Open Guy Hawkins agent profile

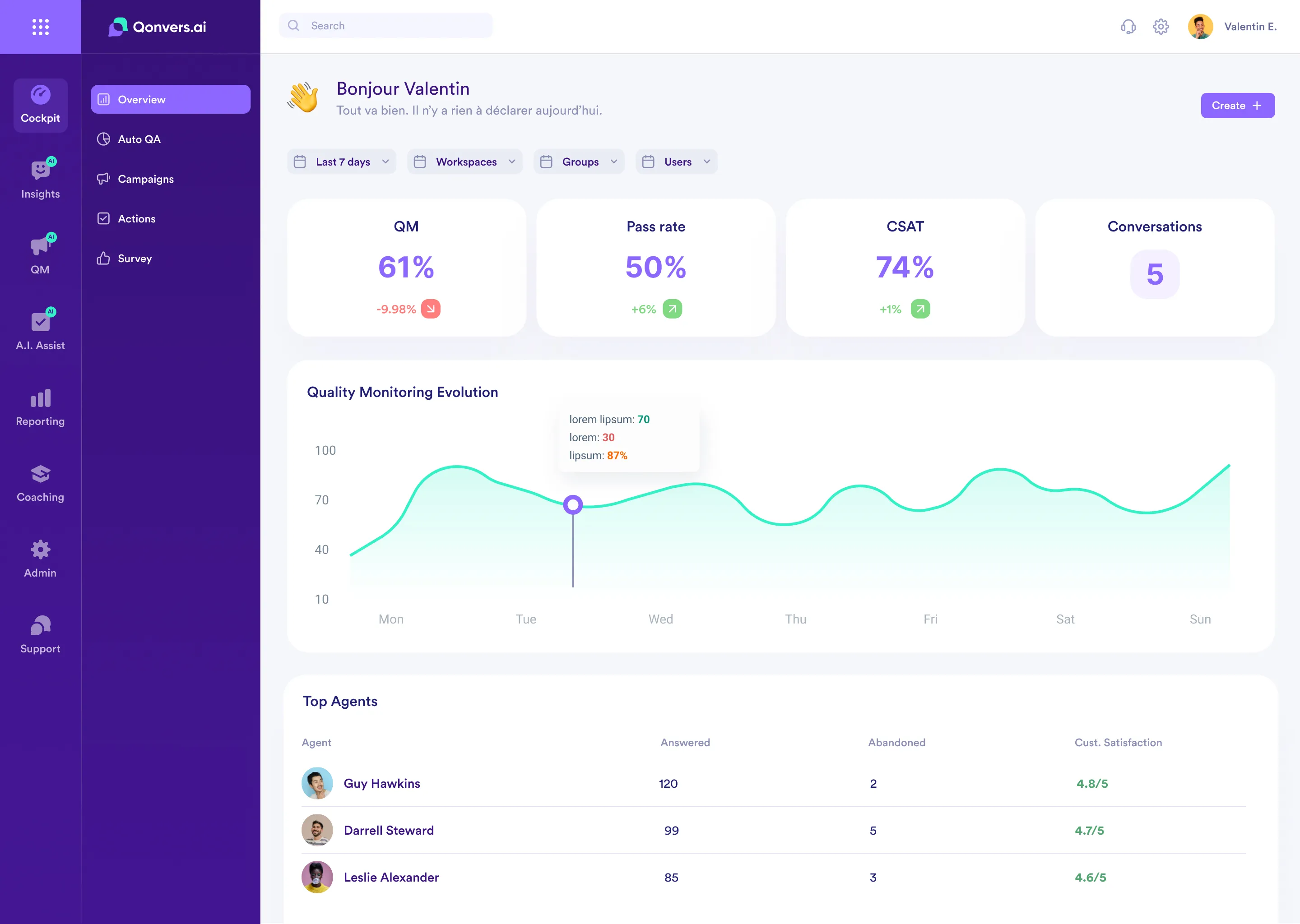(381, 784)
